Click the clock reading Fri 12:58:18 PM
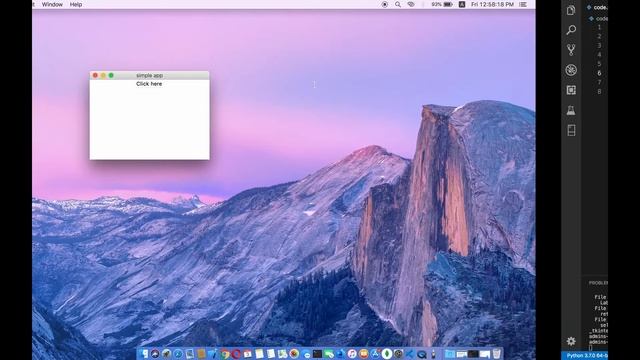Viewport: 640px width, 360px height. (492, 4)
